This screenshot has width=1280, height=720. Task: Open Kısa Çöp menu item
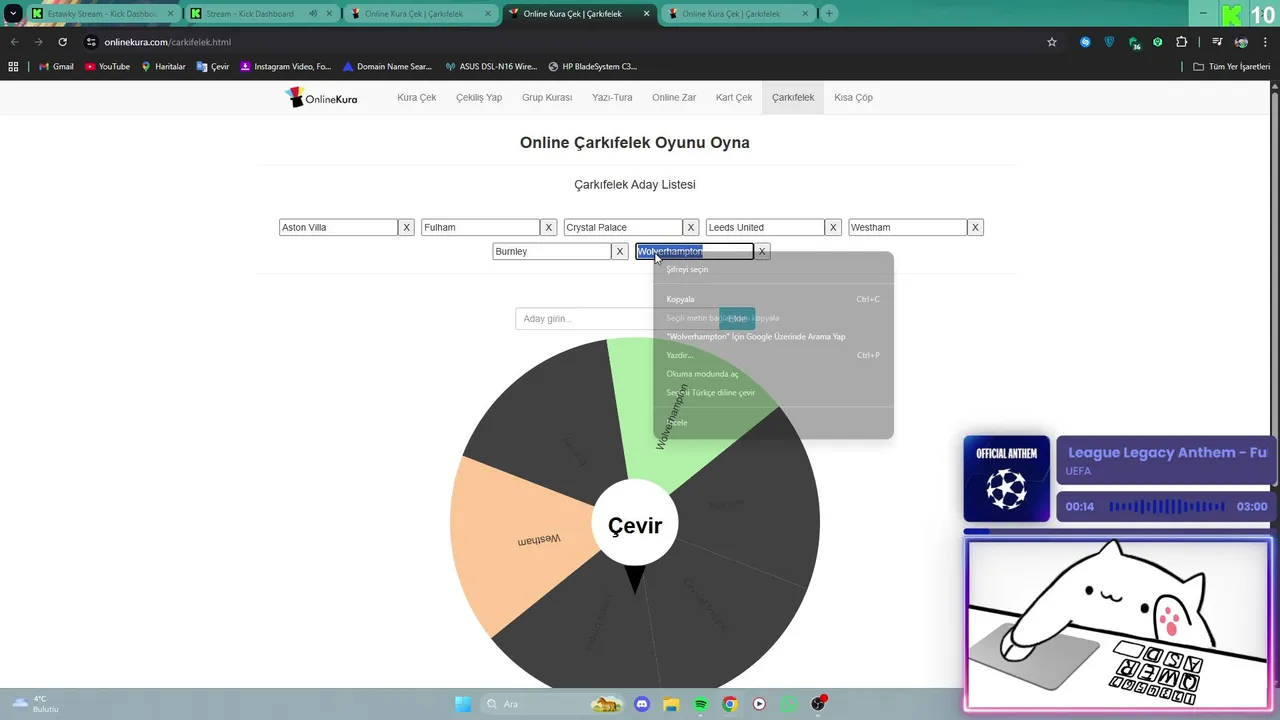[x=853, y=98]
